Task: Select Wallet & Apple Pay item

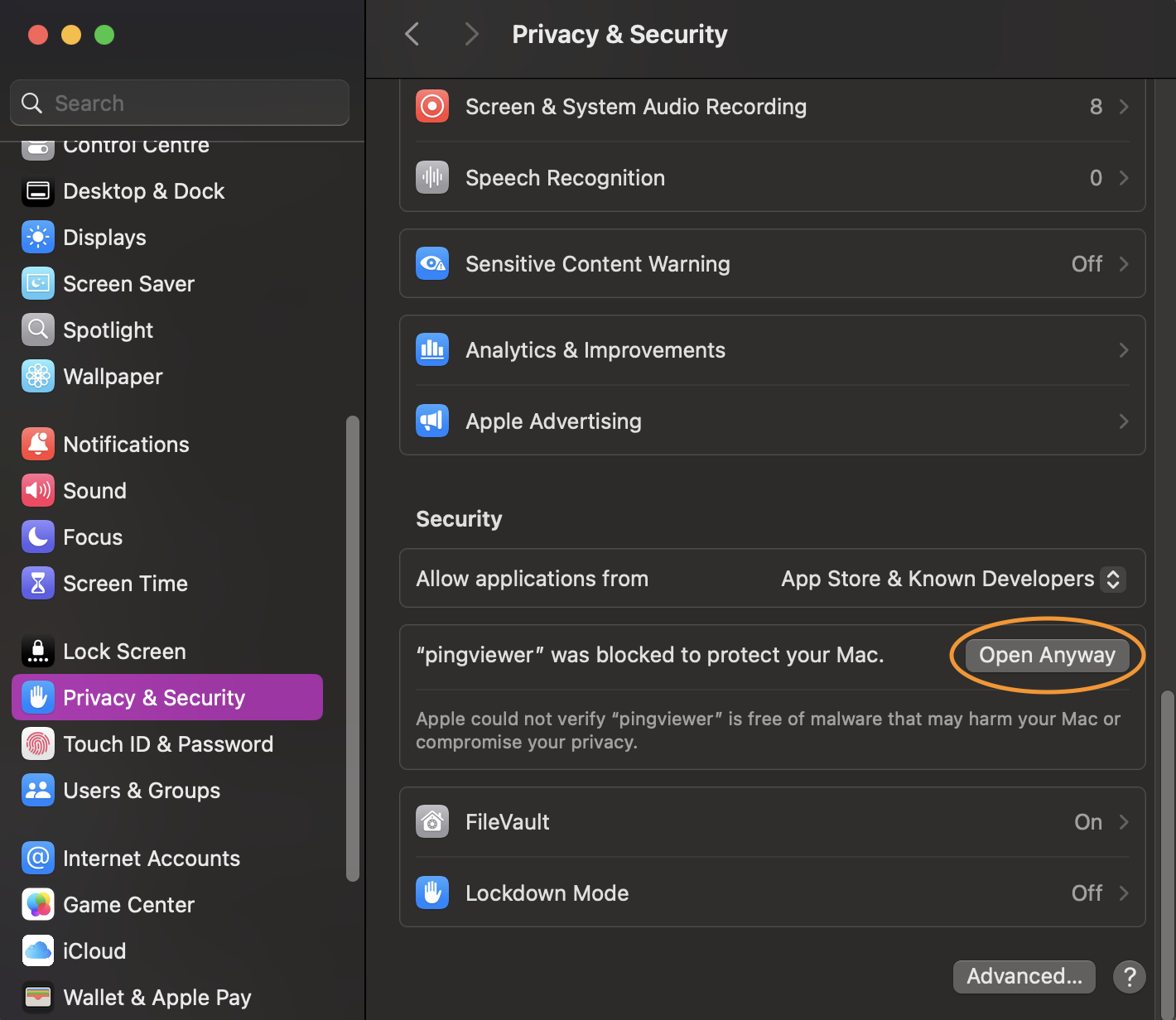Action: pos(167,998)
